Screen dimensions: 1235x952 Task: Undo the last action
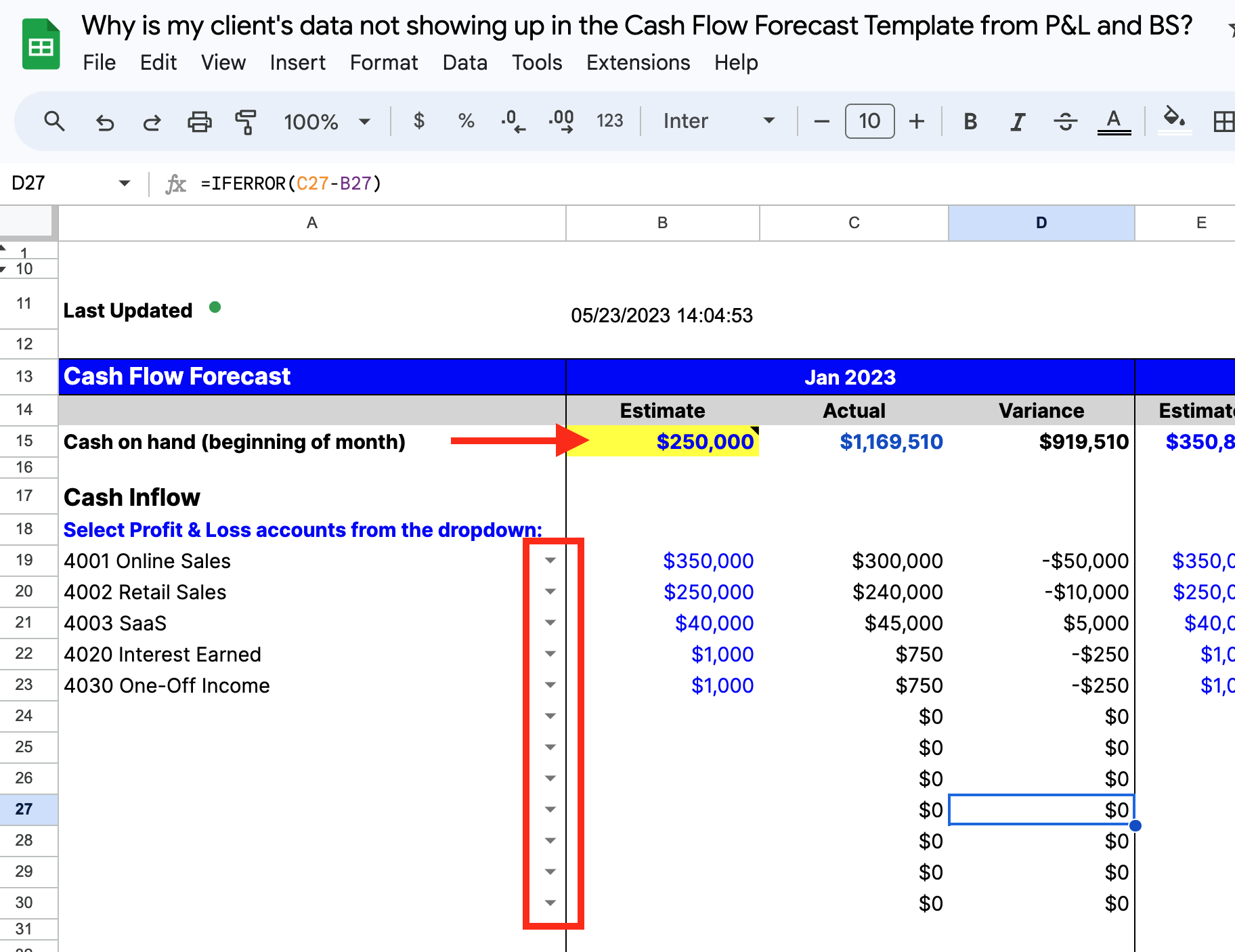coord(104,122)
